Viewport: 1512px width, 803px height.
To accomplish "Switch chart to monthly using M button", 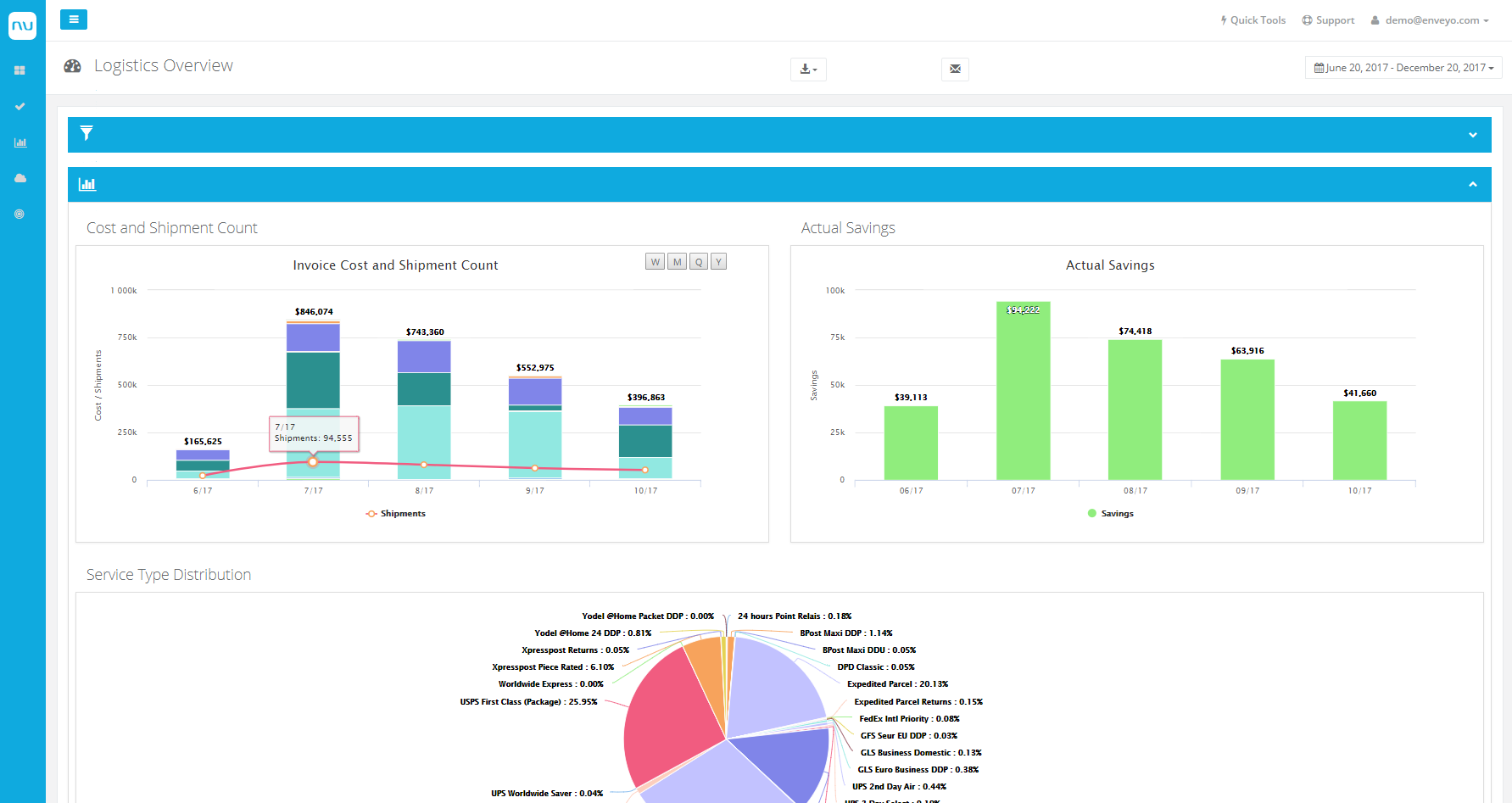I will pos(676,261).
